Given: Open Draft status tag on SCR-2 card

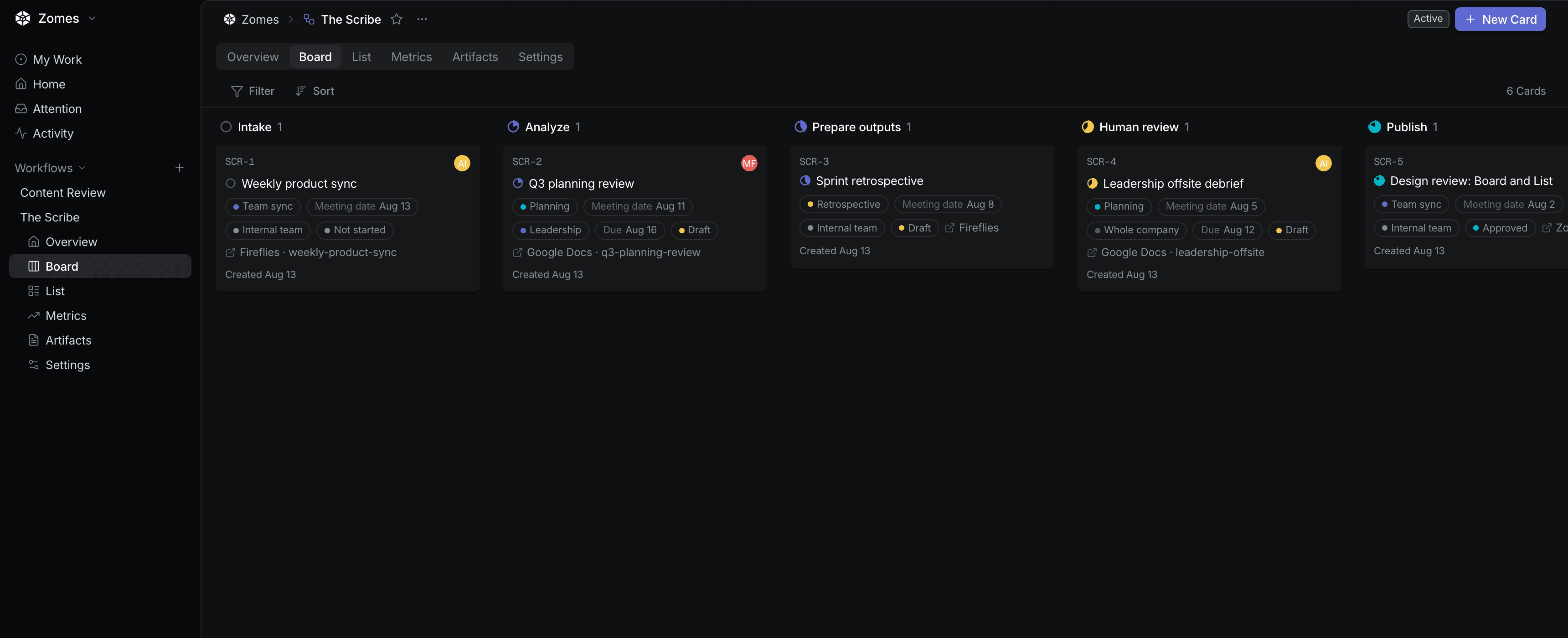Looking at the screenshot, I should tap(695, 230).
